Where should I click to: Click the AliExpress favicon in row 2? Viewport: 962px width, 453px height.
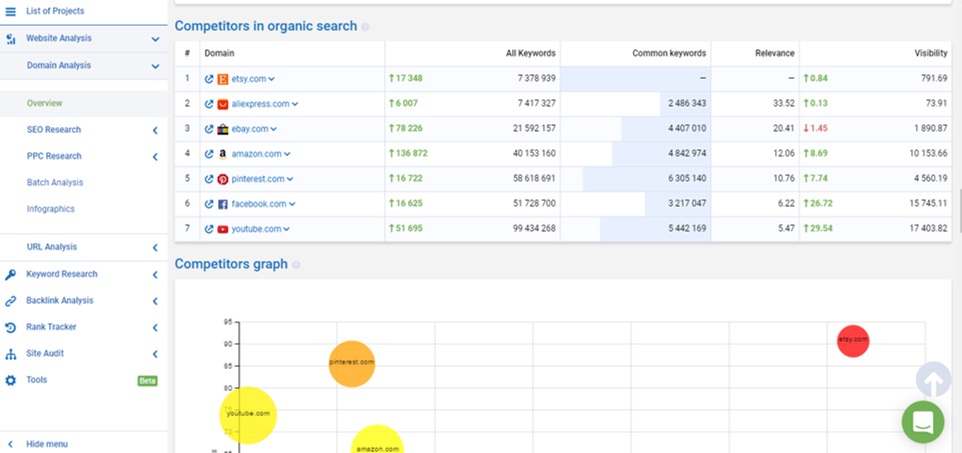click(x=223, y=104)
